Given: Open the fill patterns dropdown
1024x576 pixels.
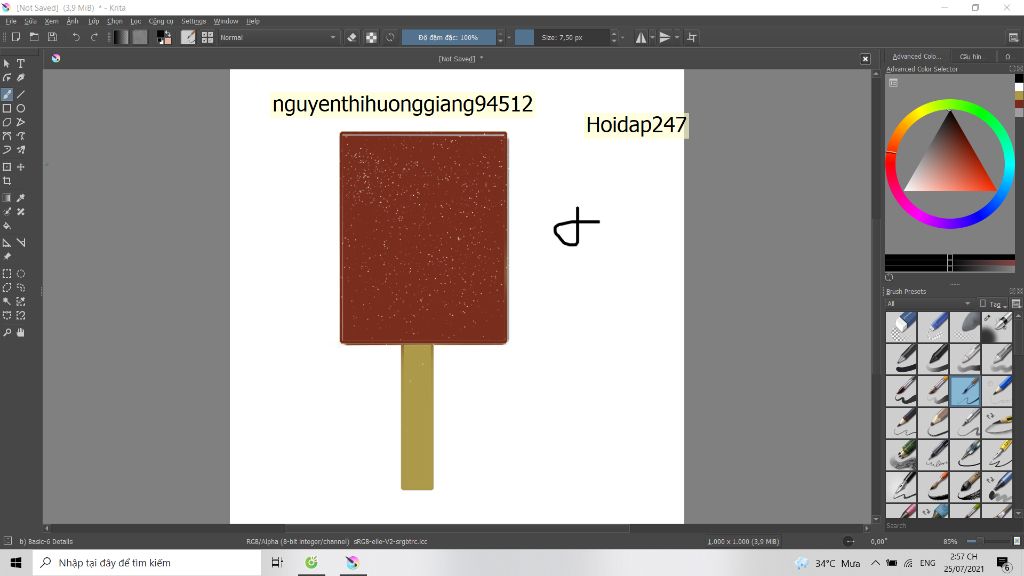Looking at the screenshot, I should click(x=140, y=37).
